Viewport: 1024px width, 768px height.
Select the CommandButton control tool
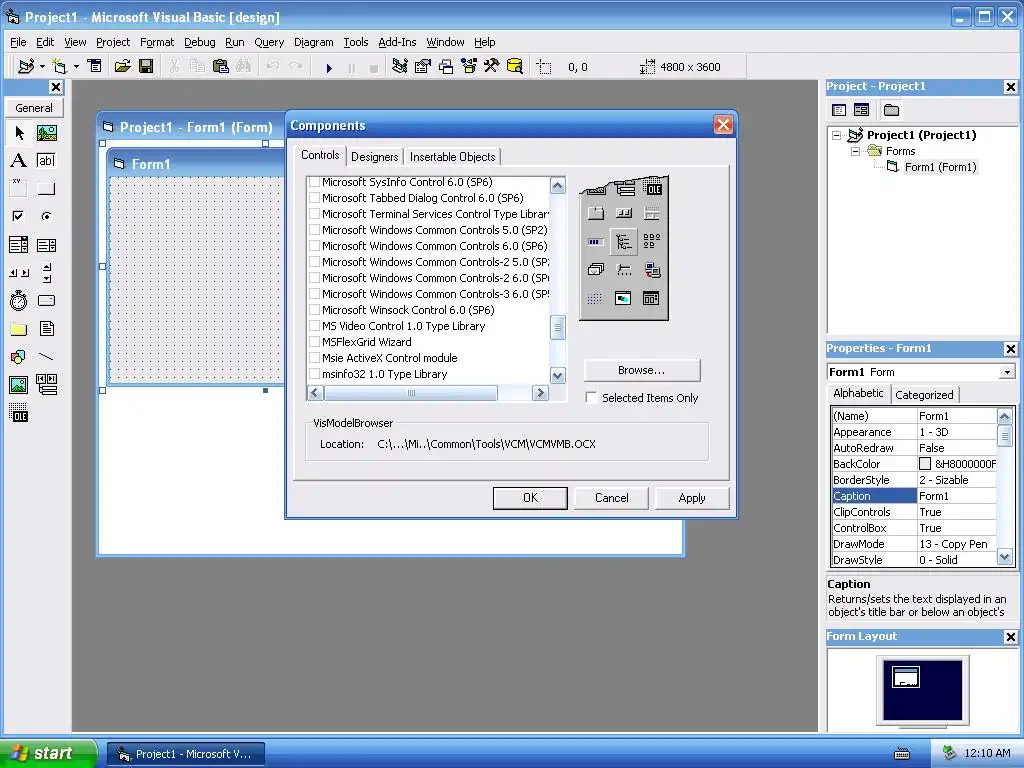click(x=46, y=189)
